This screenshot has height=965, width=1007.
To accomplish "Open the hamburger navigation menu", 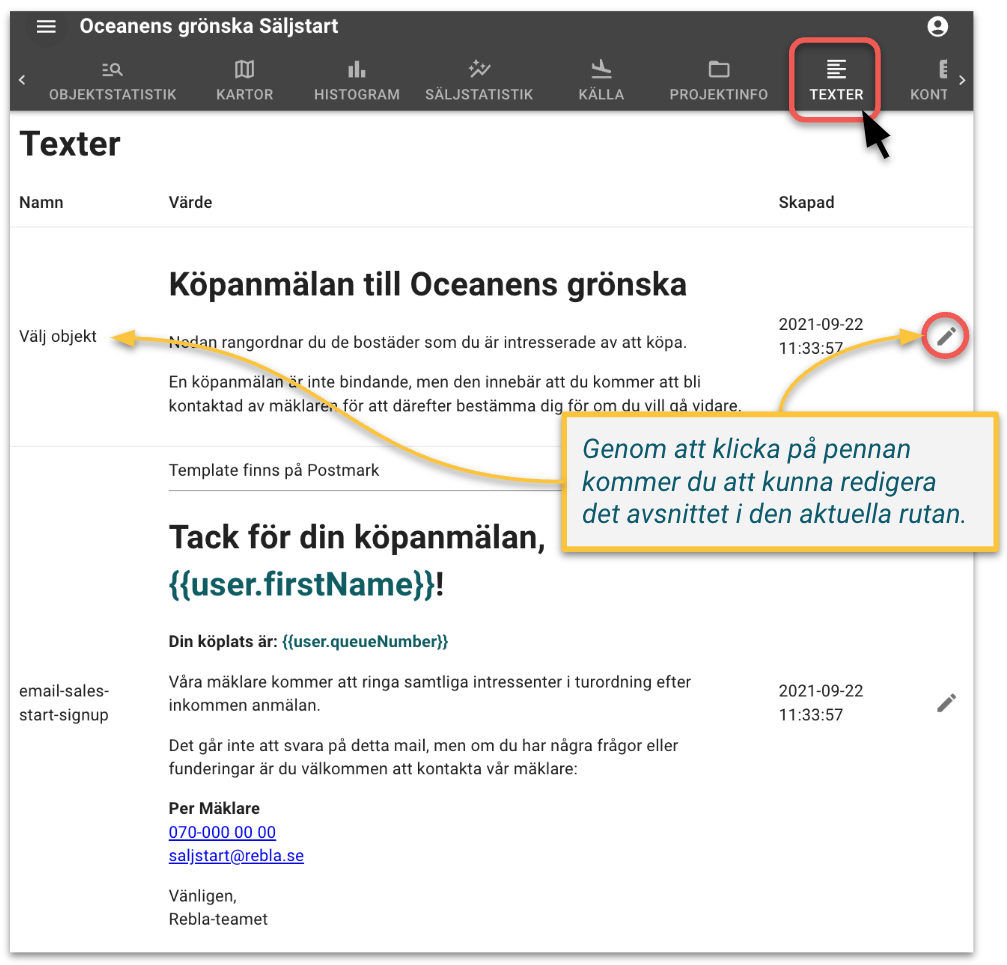I will click(x=46, y=26).
